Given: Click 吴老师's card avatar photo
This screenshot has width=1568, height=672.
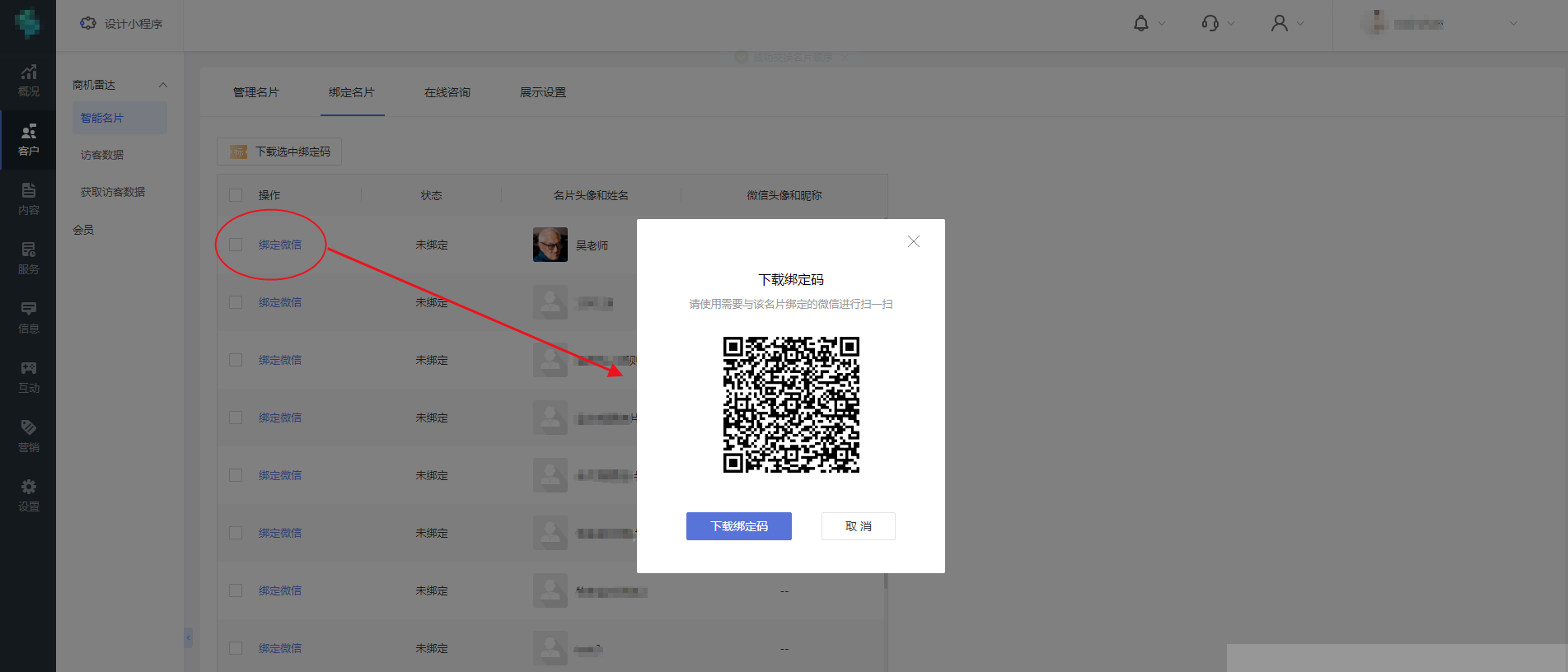Looking at the screenshot, I should [x=550, y=245].
